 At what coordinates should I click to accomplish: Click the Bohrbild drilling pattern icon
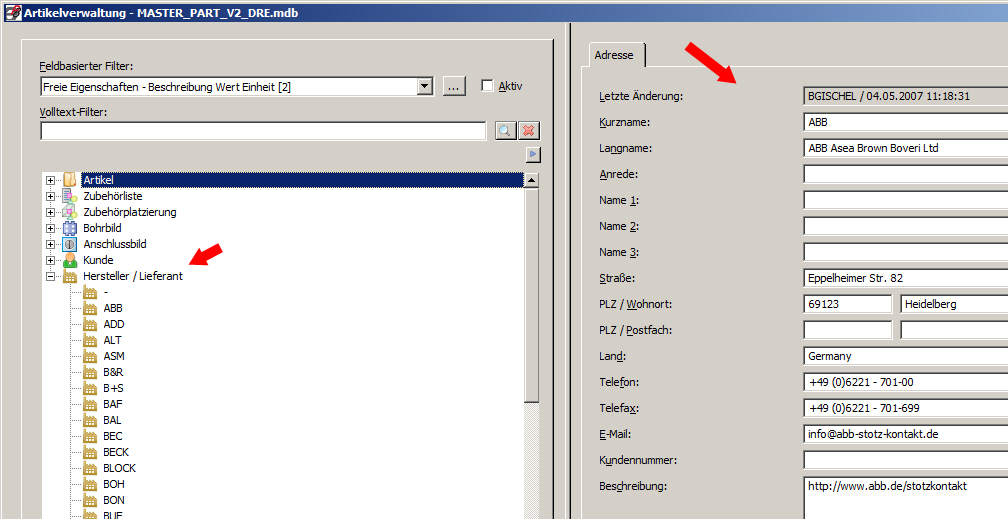tap(69, 228)
